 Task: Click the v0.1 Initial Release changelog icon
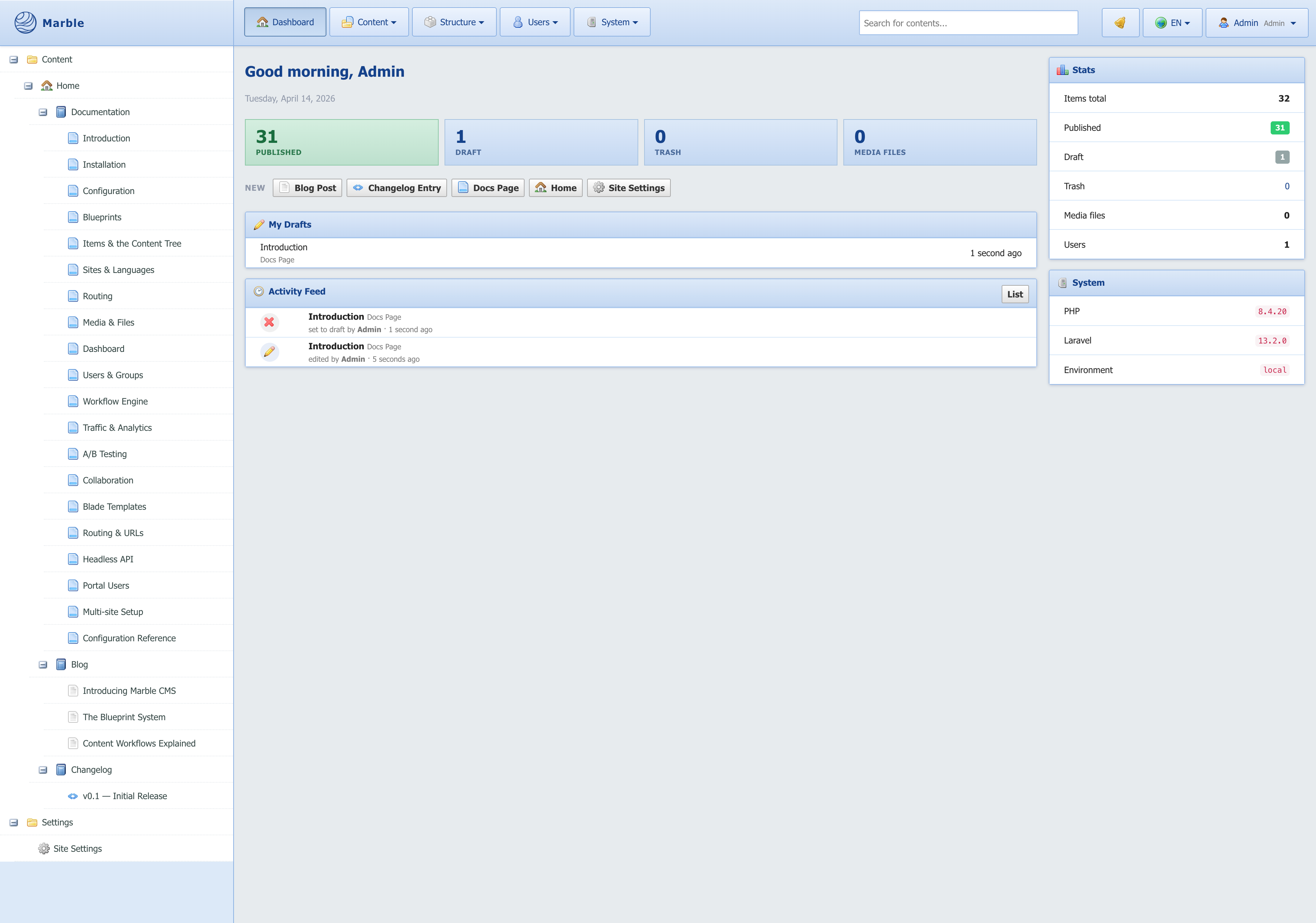coord(73,796)
